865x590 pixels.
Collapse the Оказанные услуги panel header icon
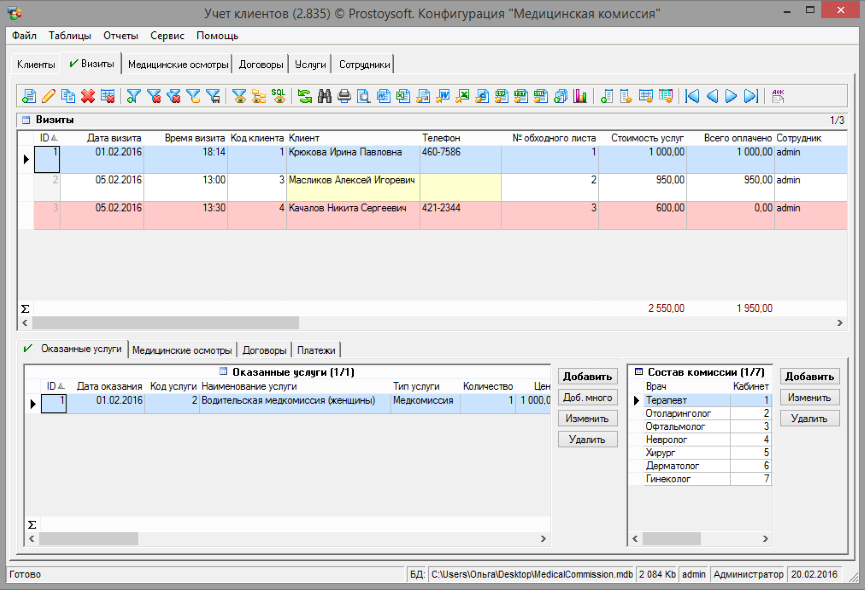[x=224, y=372]
